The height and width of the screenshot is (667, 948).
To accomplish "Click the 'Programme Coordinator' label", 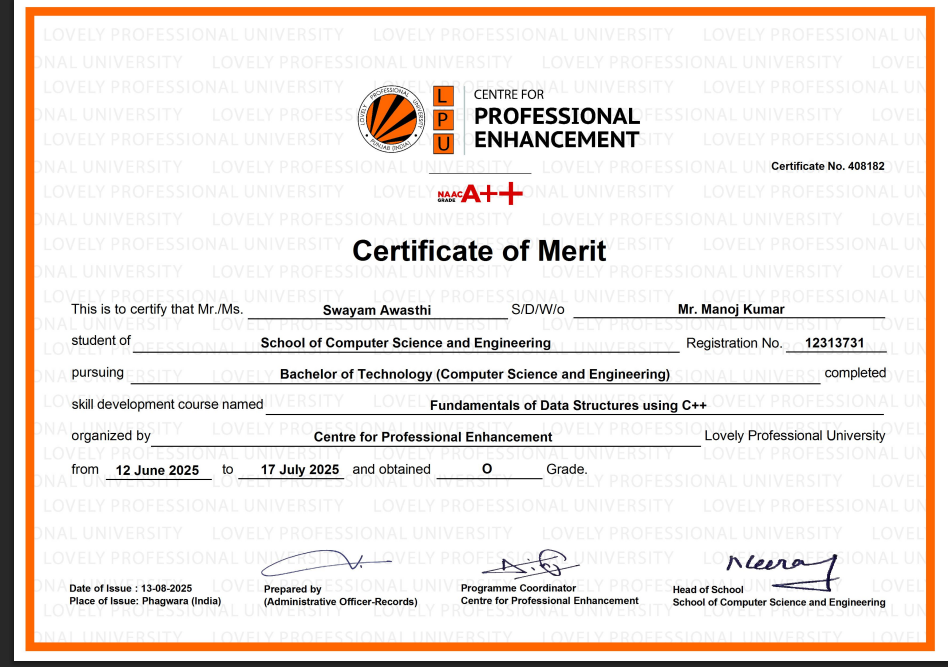I will (518, 588).
